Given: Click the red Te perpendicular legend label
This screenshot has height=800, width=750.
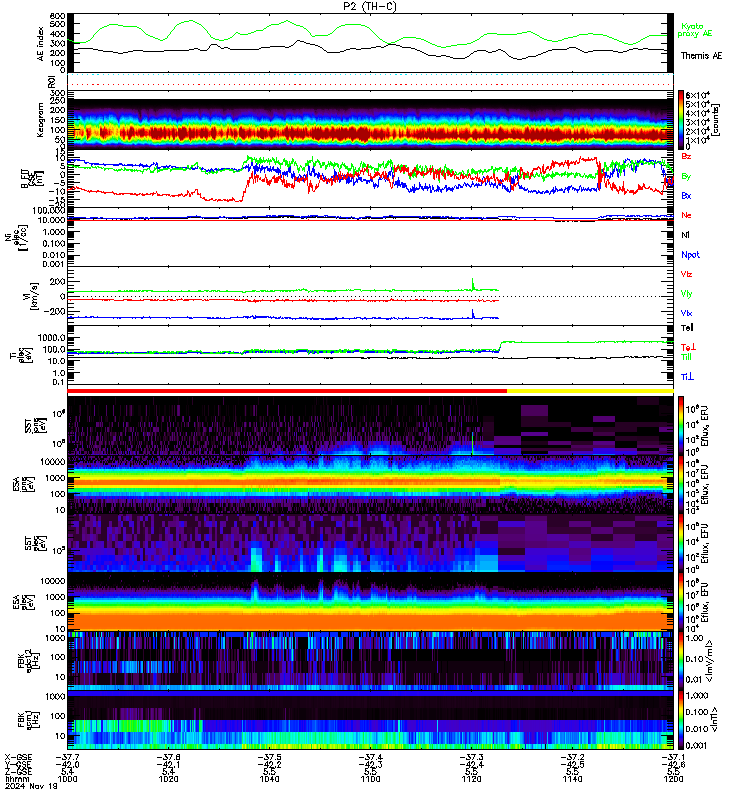Looking at the screenshot, I should [x=688, y=347].
